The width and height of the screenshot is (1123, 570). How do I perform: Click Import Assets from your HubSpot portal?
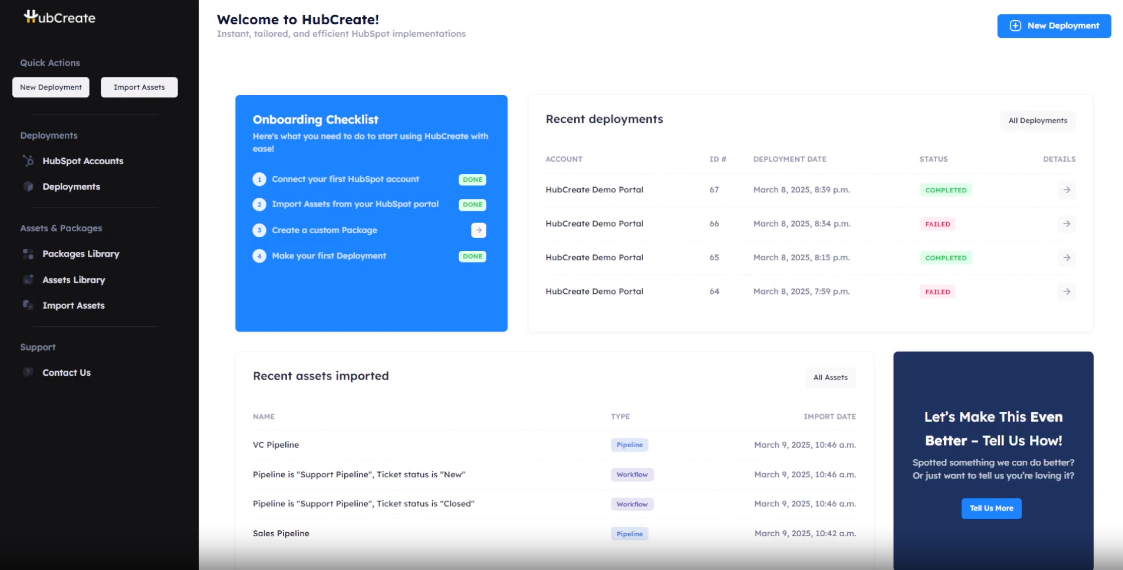coord(355,204)
